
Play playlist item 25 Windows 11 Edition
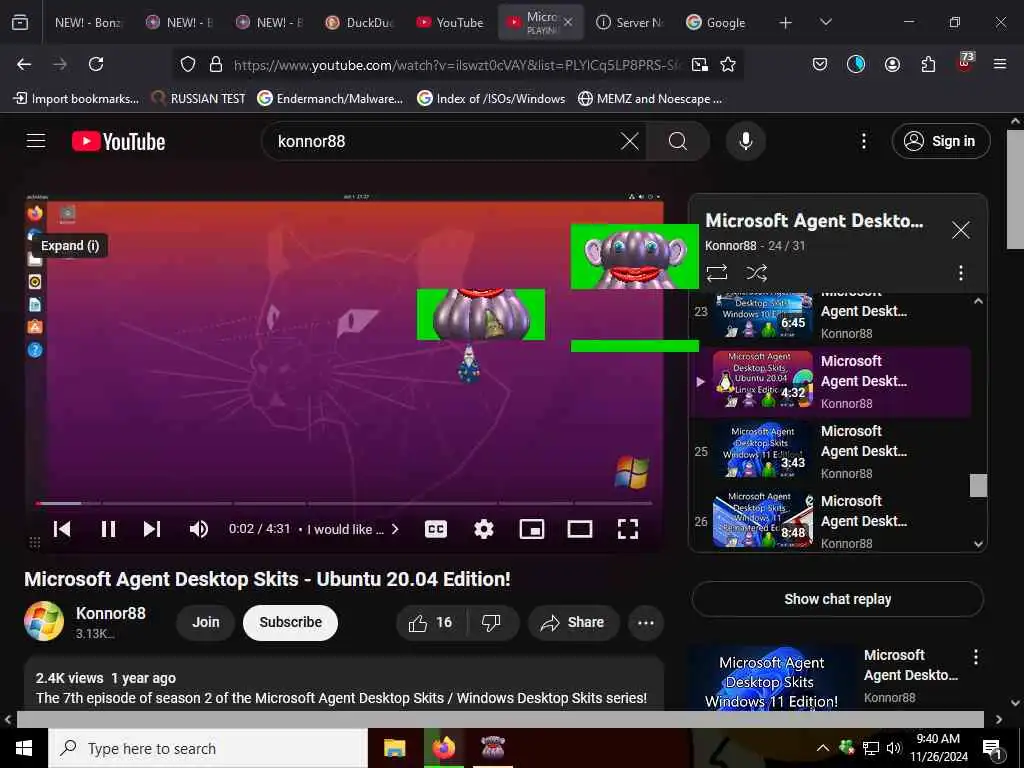tap(831, 451)
